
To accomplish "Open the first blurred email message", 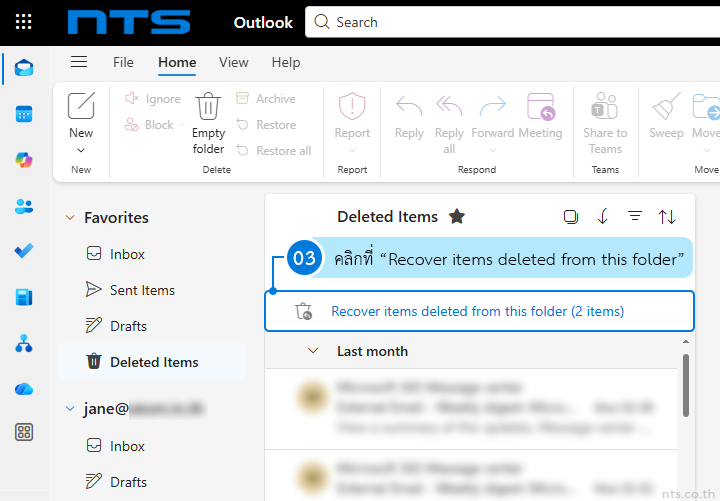I will point(471,408).
